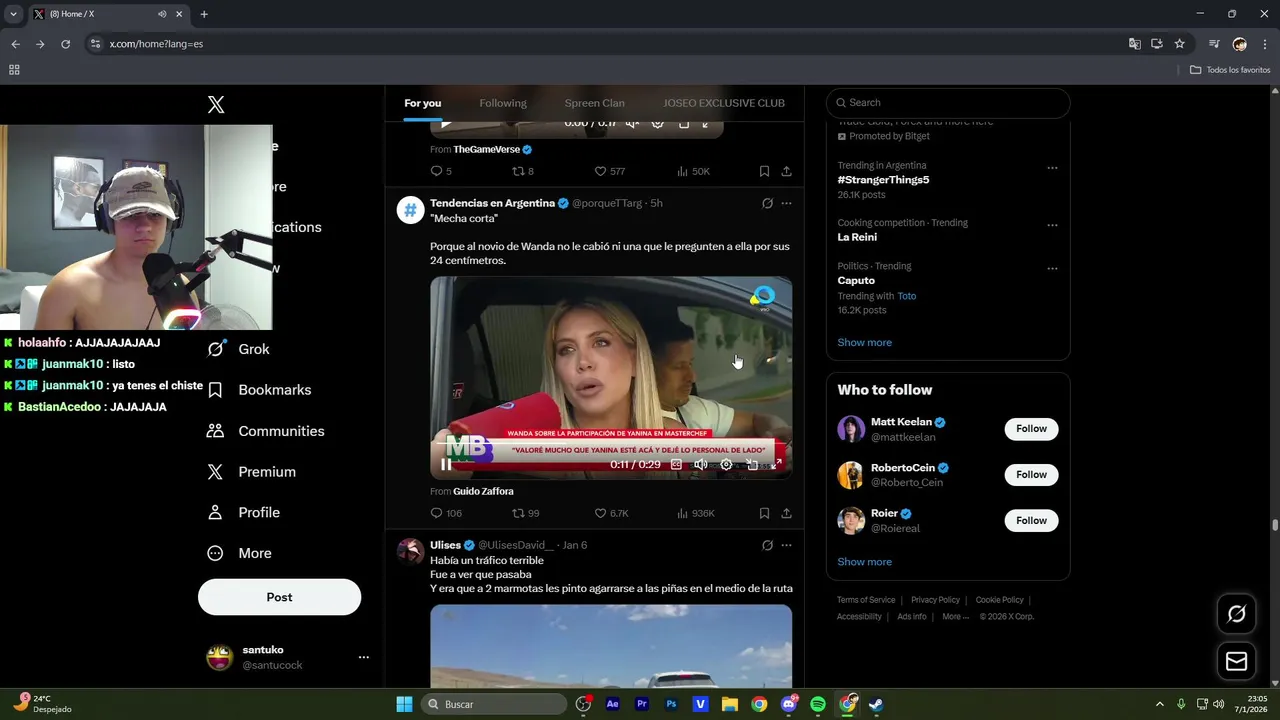
Task: Click the X search field
Action: 948,102
